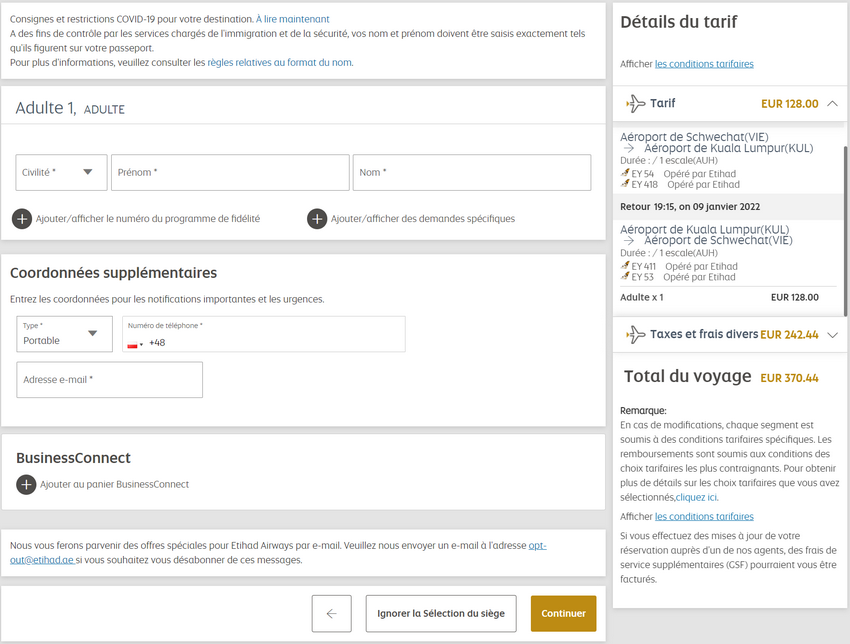This screenshot has width=850, height=644.
Task: Click Ignorer la Sélection du siège
Action: (441, 614)
